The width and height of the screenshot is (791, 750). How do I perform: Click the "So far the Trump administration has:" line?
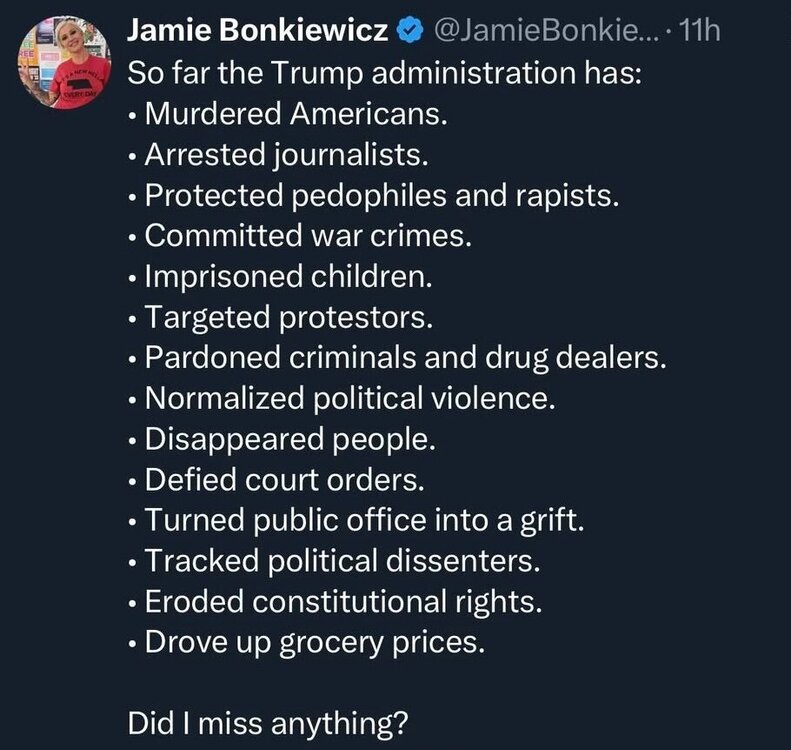click(x=384, y=73)
